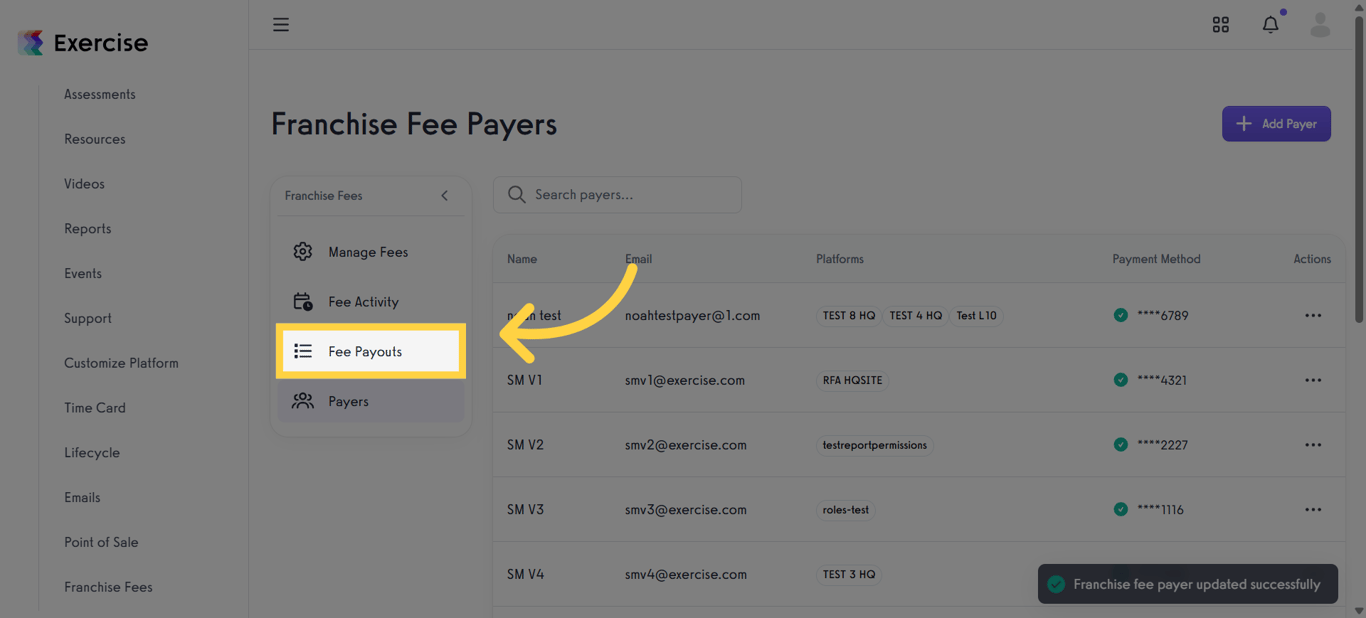The width and height of the screenshot is (1366, 618).
Task: Click the notification bell icon
Action: [x=1270, y=24]
